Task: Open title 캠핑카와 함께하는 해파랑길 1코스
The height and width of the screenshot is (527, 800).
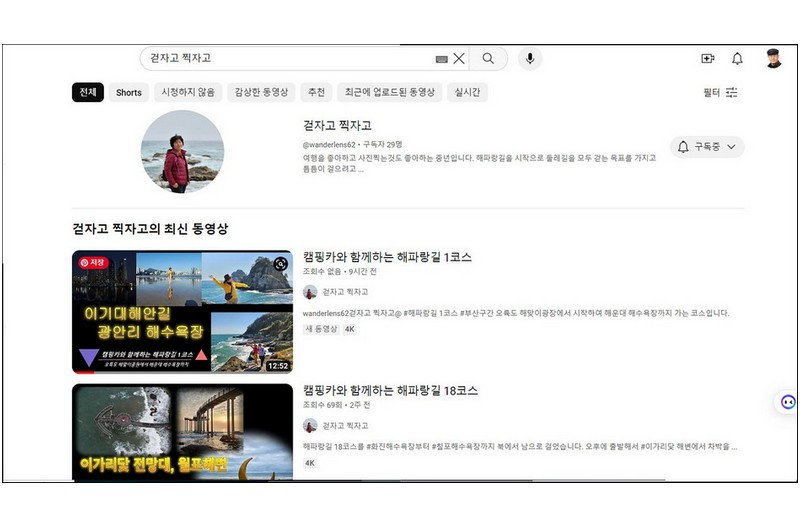Action: coord(387,257)
